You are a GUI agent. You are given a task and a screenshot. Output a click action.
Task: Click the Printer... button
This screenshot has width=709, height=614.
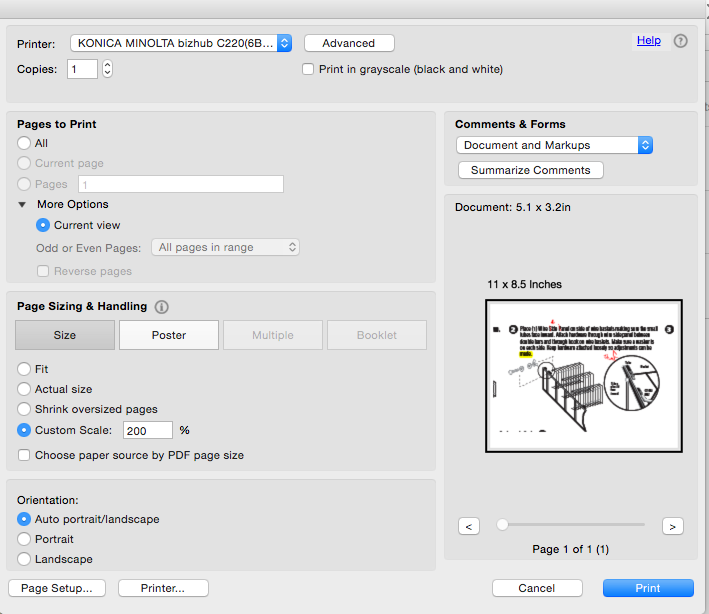163,588
